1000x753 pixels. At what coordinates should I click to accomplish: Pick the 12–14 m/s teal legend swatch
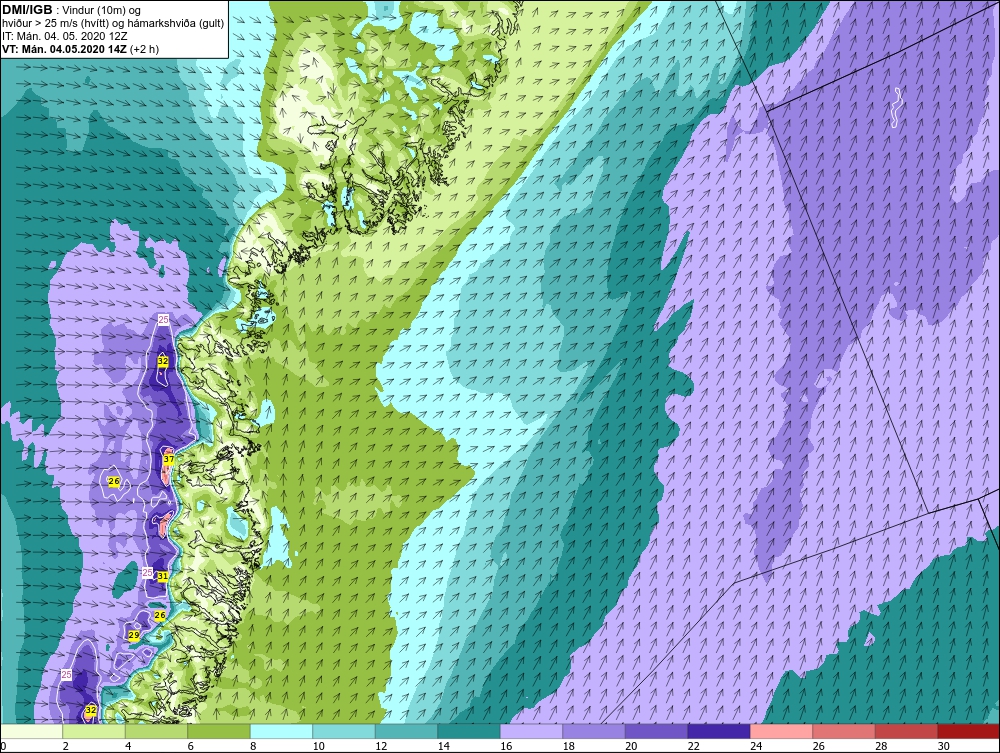406,731
